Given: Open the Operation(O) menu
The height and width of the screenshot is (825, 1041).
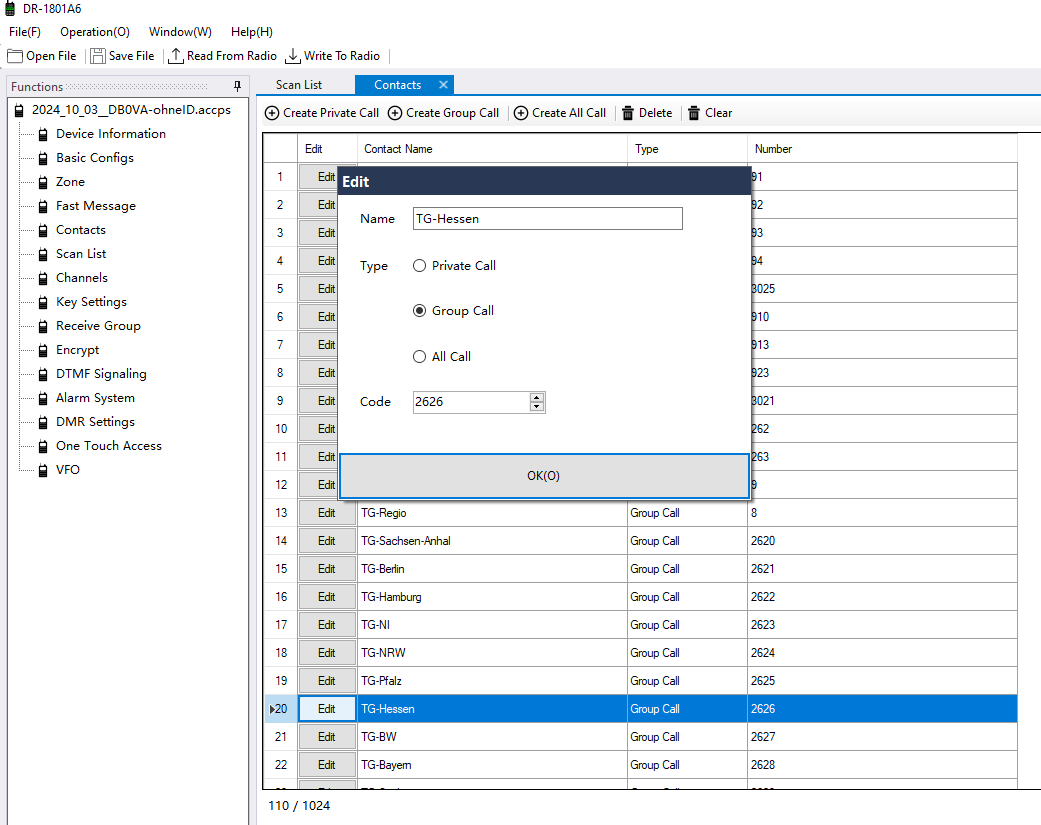Looking at the screenshot, I should click(95, 32).
